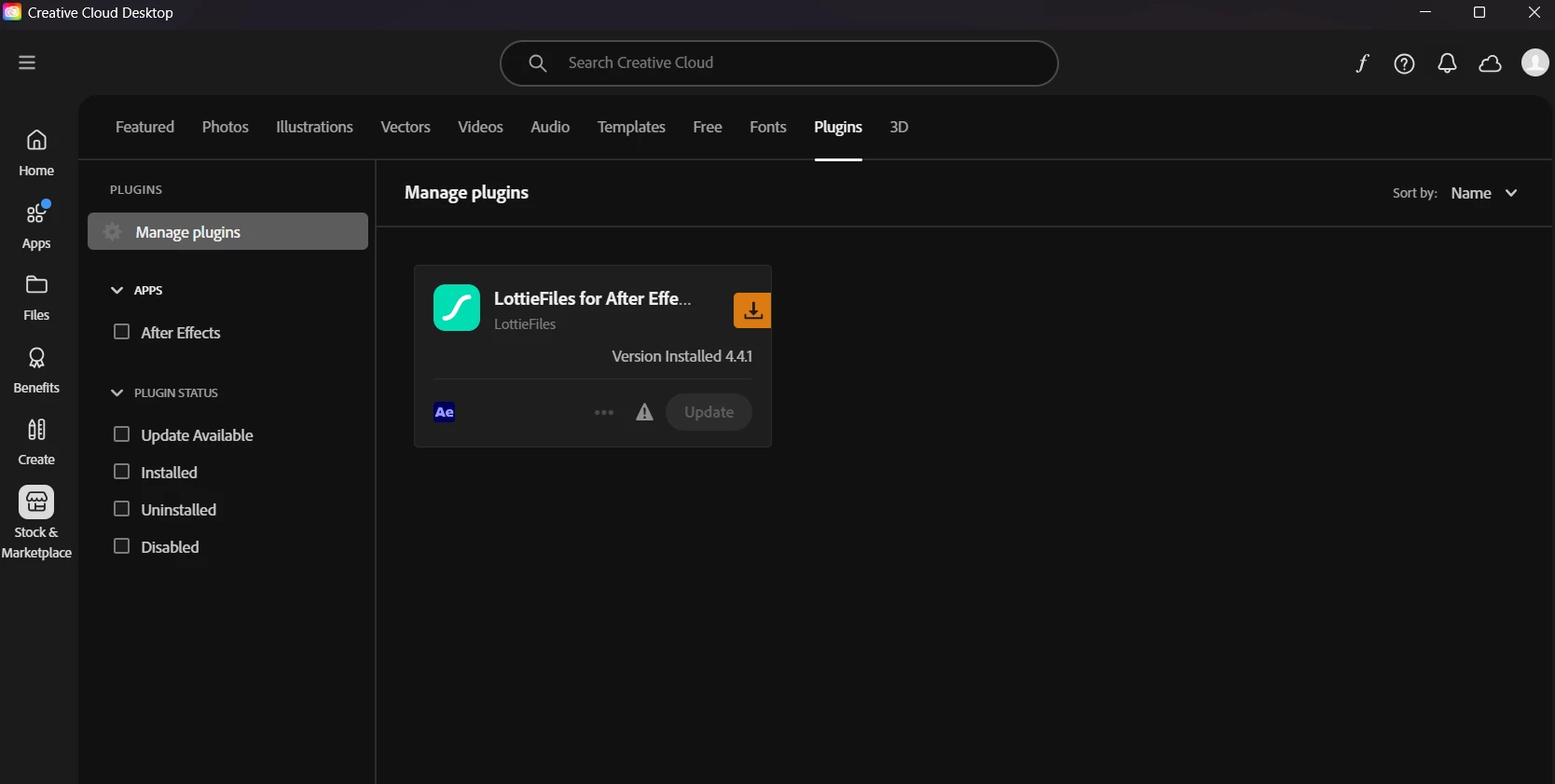Open LottieFiles more options ellipsis
The height and width of the screenshot is (784, 1555).
tap(604, 412)
